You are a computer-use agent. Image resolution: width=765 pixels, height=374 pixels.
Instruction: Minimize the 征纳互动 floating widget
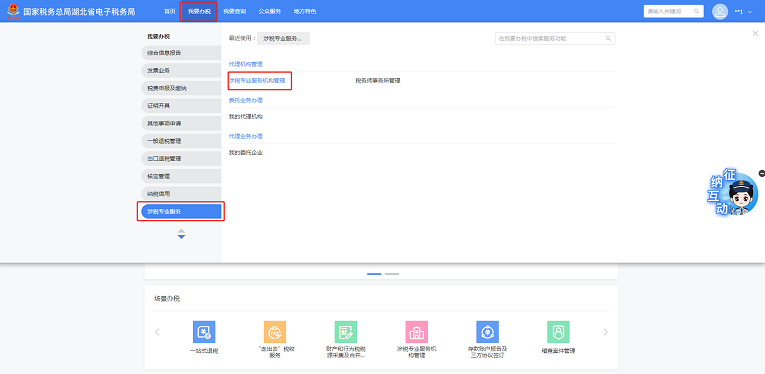click(762, 173)
